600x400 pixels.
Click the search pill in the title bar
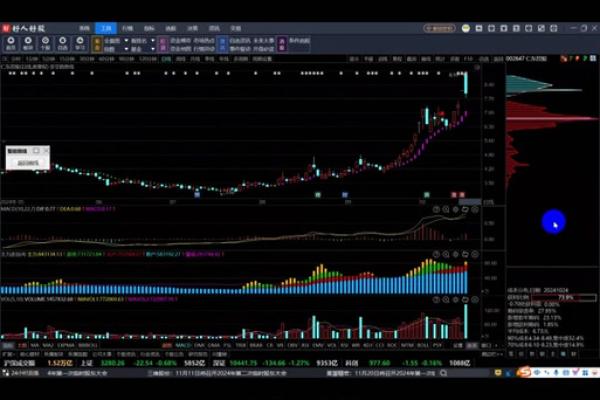point(439,28)
